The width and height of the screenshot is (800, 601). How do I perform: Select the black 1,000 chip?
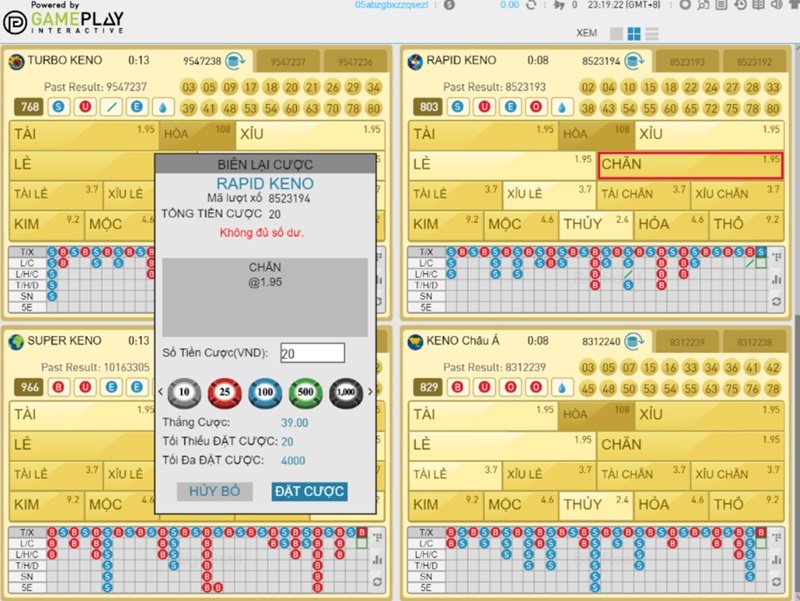[x=346, y=393]
